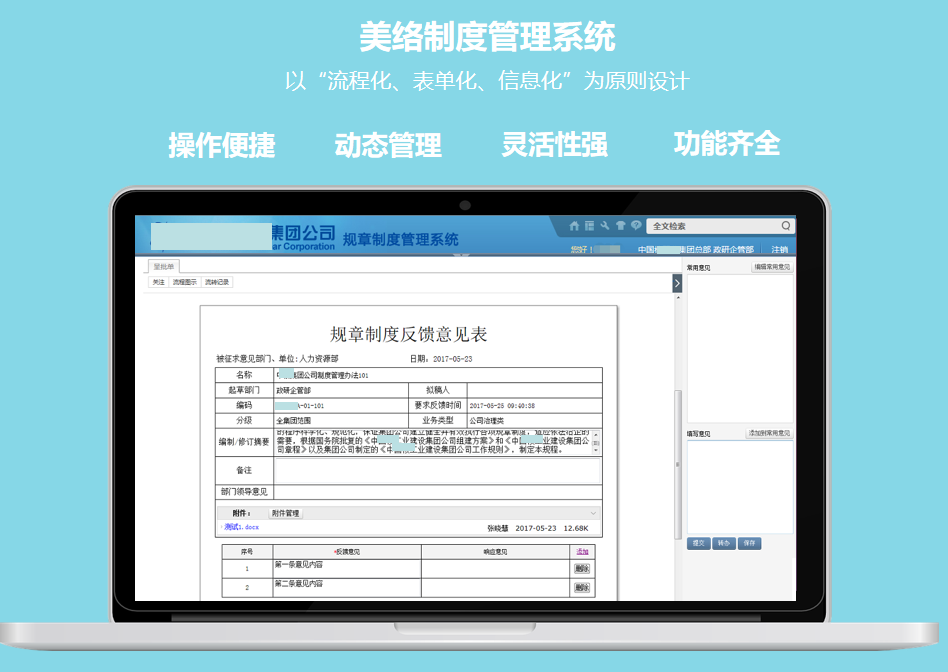Click the 添加 link in feedback table
The width and height of the screenshot is (948, 672).
[x=582, y=552]
